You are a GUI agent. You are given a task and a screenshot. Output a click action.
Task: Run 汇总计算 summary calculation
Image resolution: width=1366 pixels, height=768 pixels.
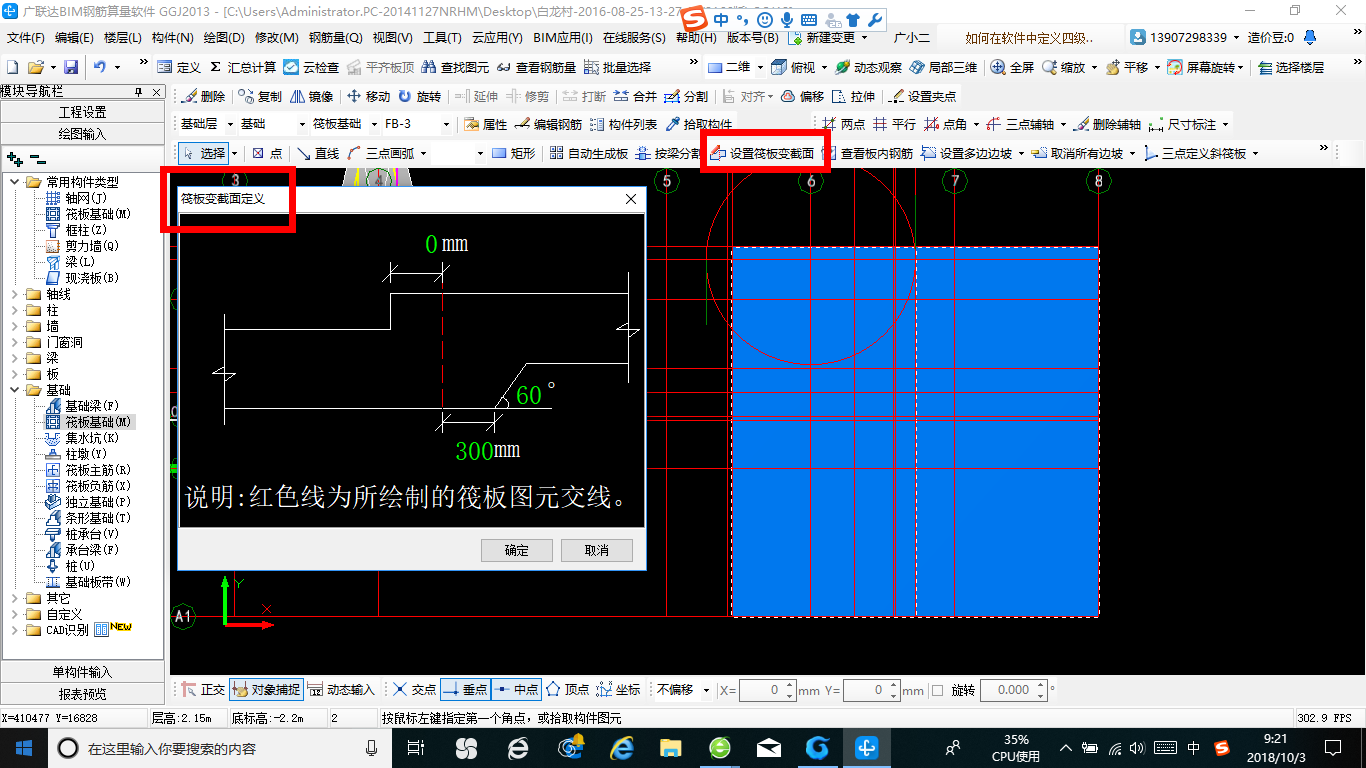pyautogui.click(x=243, y=67)
